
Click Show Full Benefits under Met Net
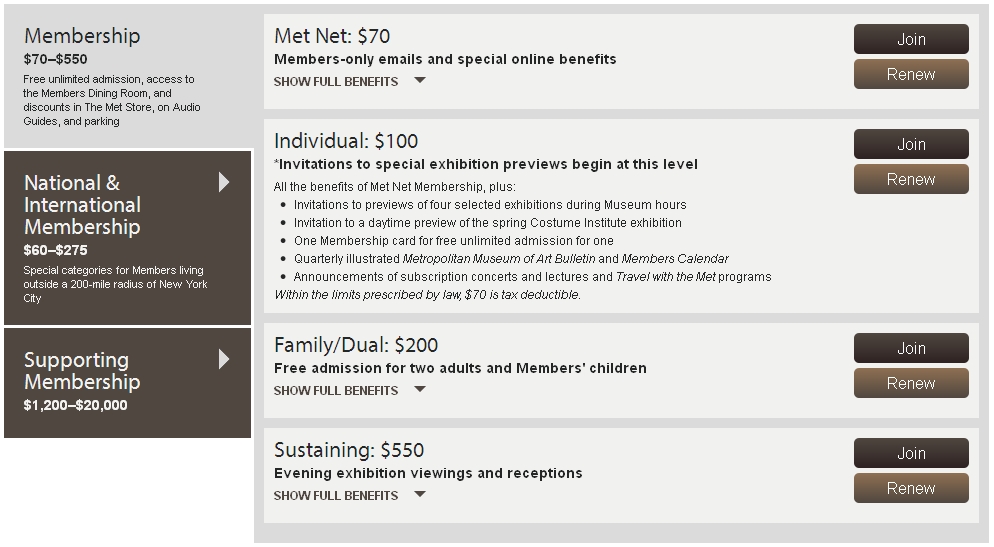point(336,82)
